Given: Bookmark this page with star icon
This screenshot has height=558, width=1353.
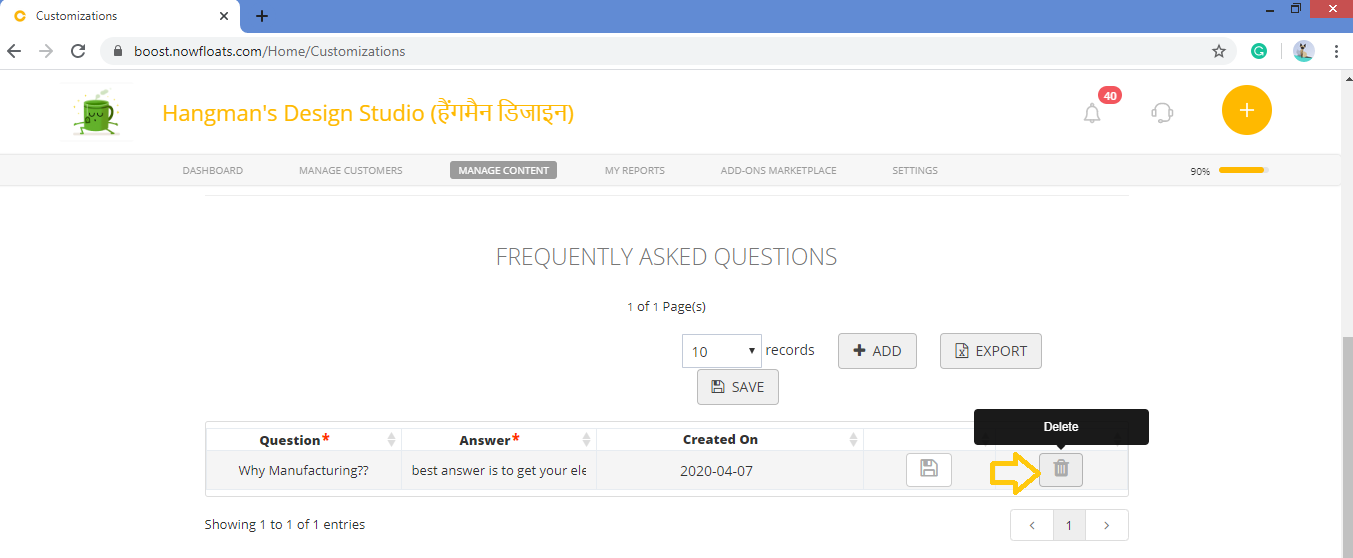Looking at the screenshot, I should [1219, 51].
